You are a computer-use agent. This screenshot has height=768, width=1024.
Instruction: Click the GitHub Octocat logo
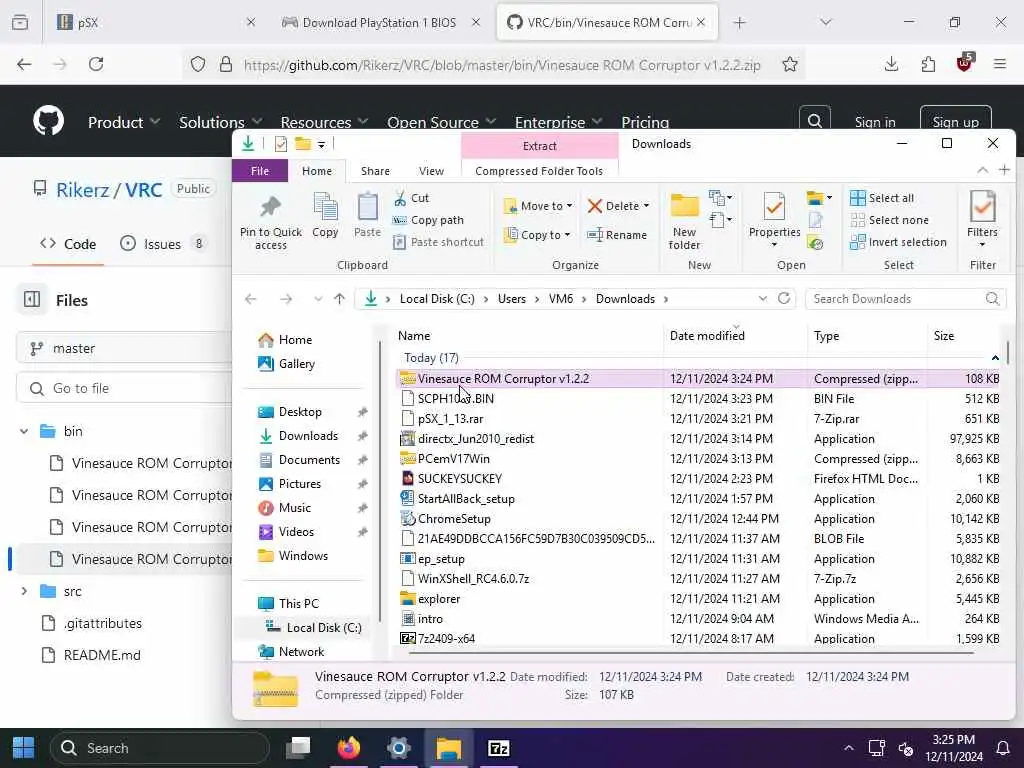point(49,120)
